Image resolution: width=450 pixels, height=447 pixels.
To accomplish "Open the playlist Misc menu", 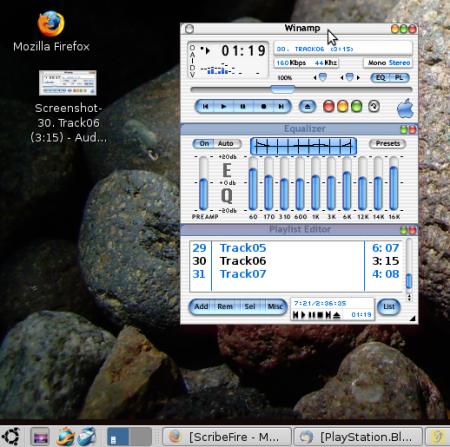I will pyautogui.click(x=275, y=306).
